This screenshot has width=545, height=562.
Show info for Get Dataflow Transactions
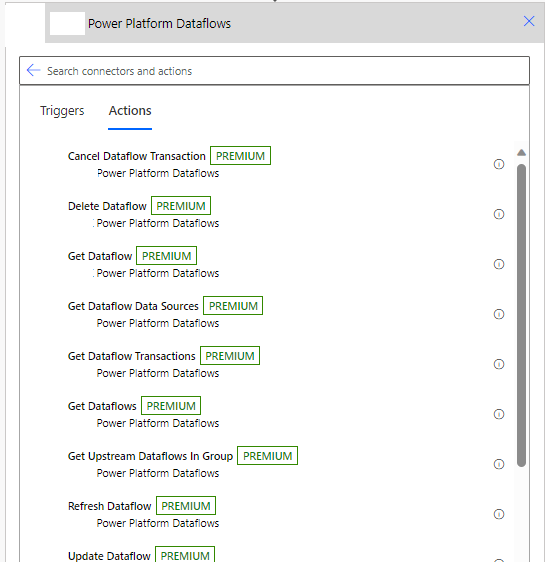pos(499,364)
